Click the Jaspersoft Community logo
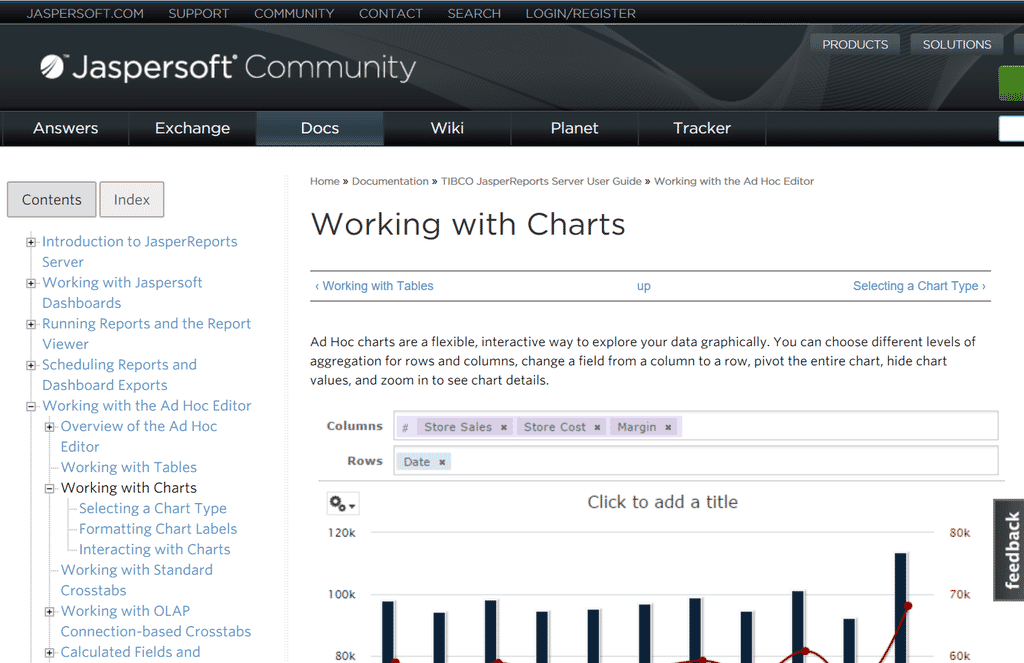The width and height of the screenshot is (1024, 663). tap(227, 68)
